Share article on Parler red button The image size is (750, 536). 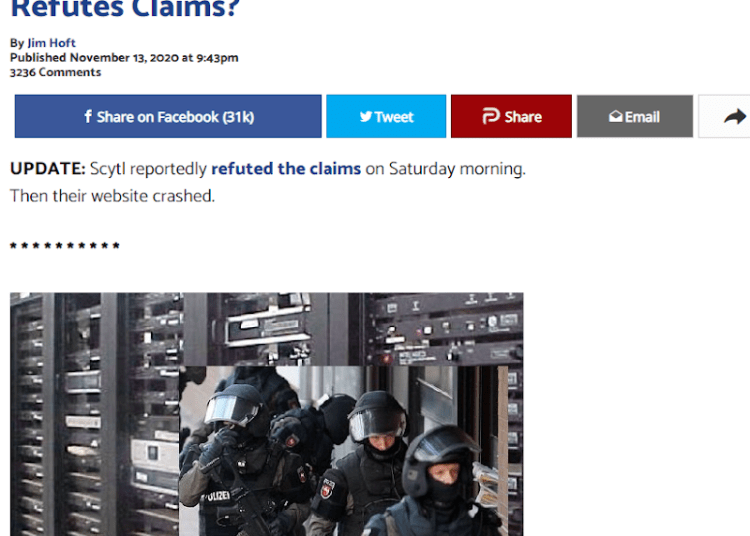click(511, 116)
